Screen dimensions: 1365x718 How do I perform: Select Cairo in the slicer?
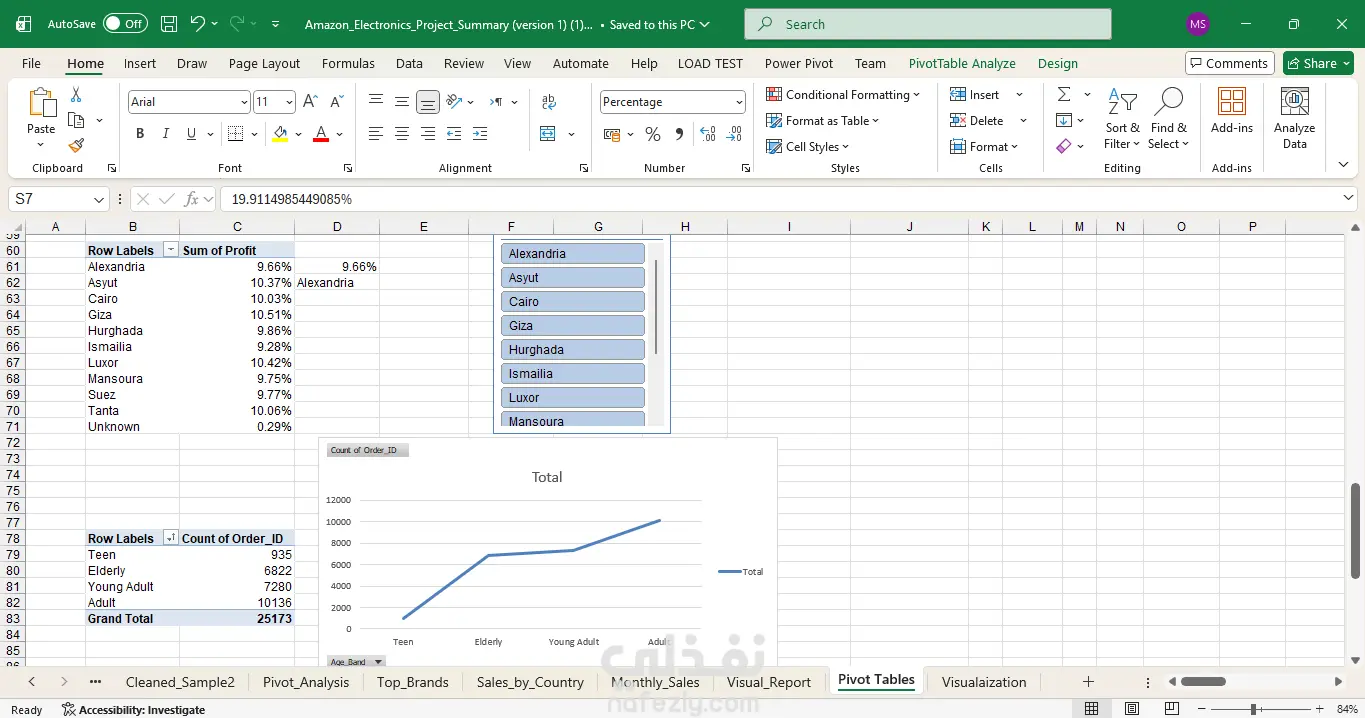click(572, 302)
